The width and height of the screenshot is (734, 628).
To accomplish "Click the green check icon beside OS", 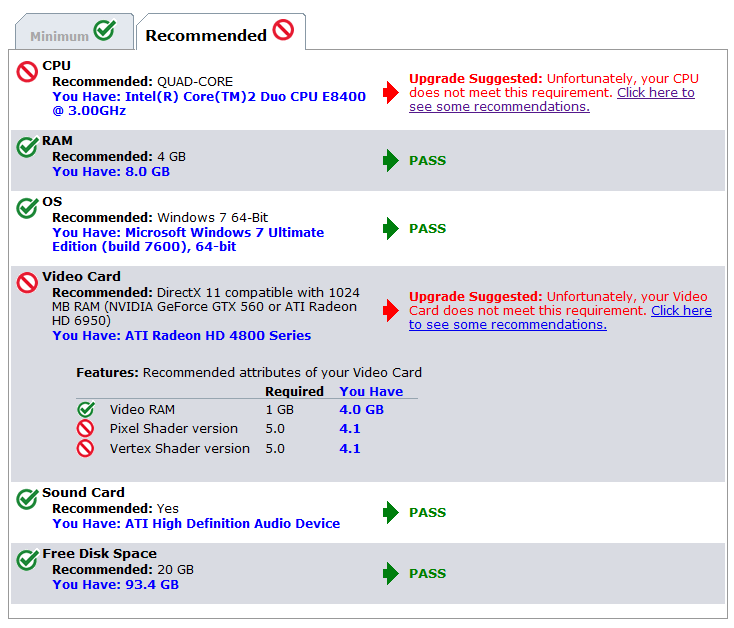I will coord(27,208).
